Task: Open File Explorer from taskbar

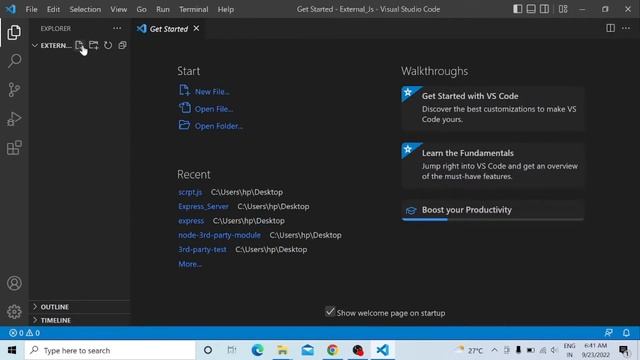Action: 282,350
